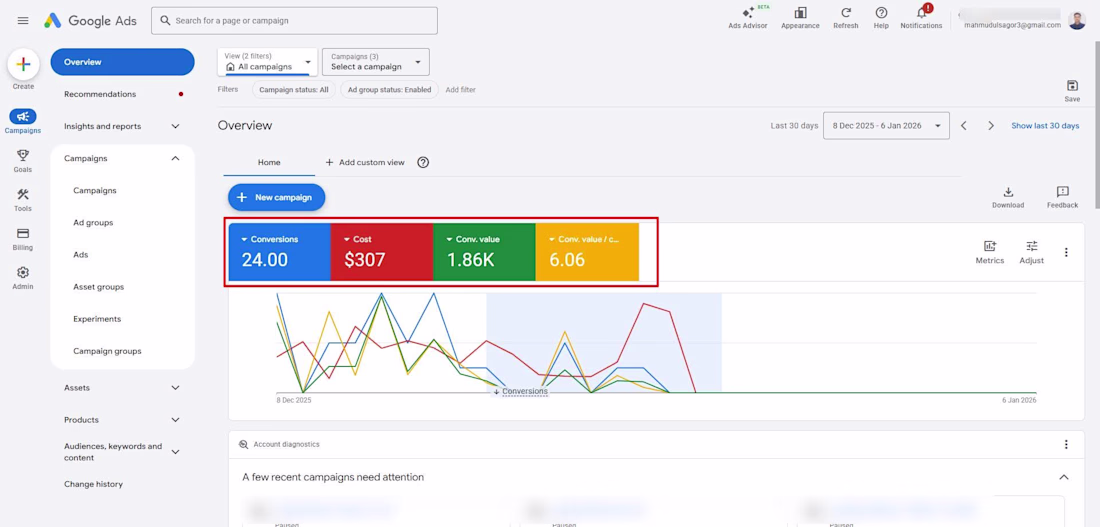
Task: Open Goals trophy section
Action: click(x=22, y=161)
